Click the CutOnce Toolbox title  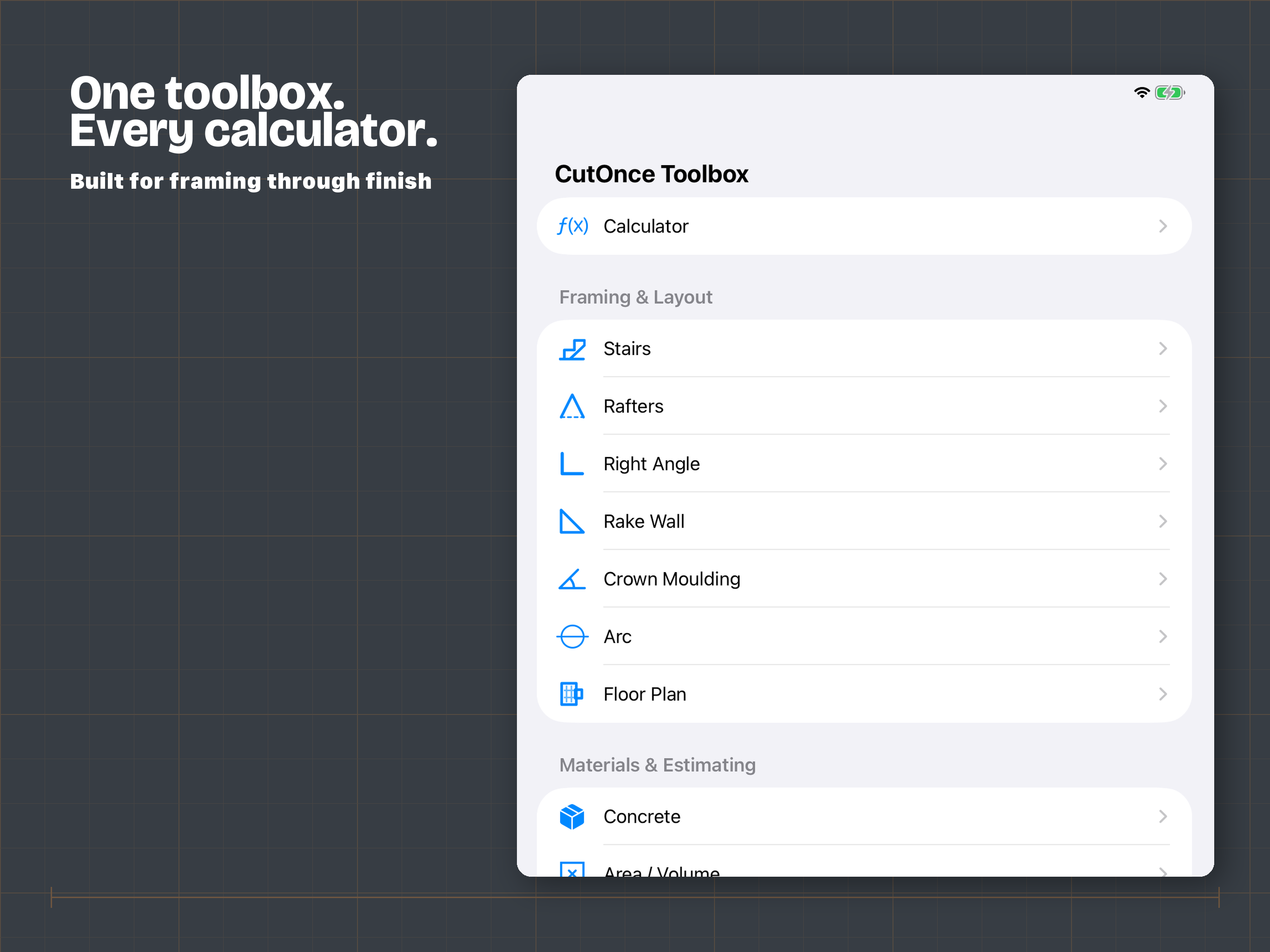coord(652,174)
